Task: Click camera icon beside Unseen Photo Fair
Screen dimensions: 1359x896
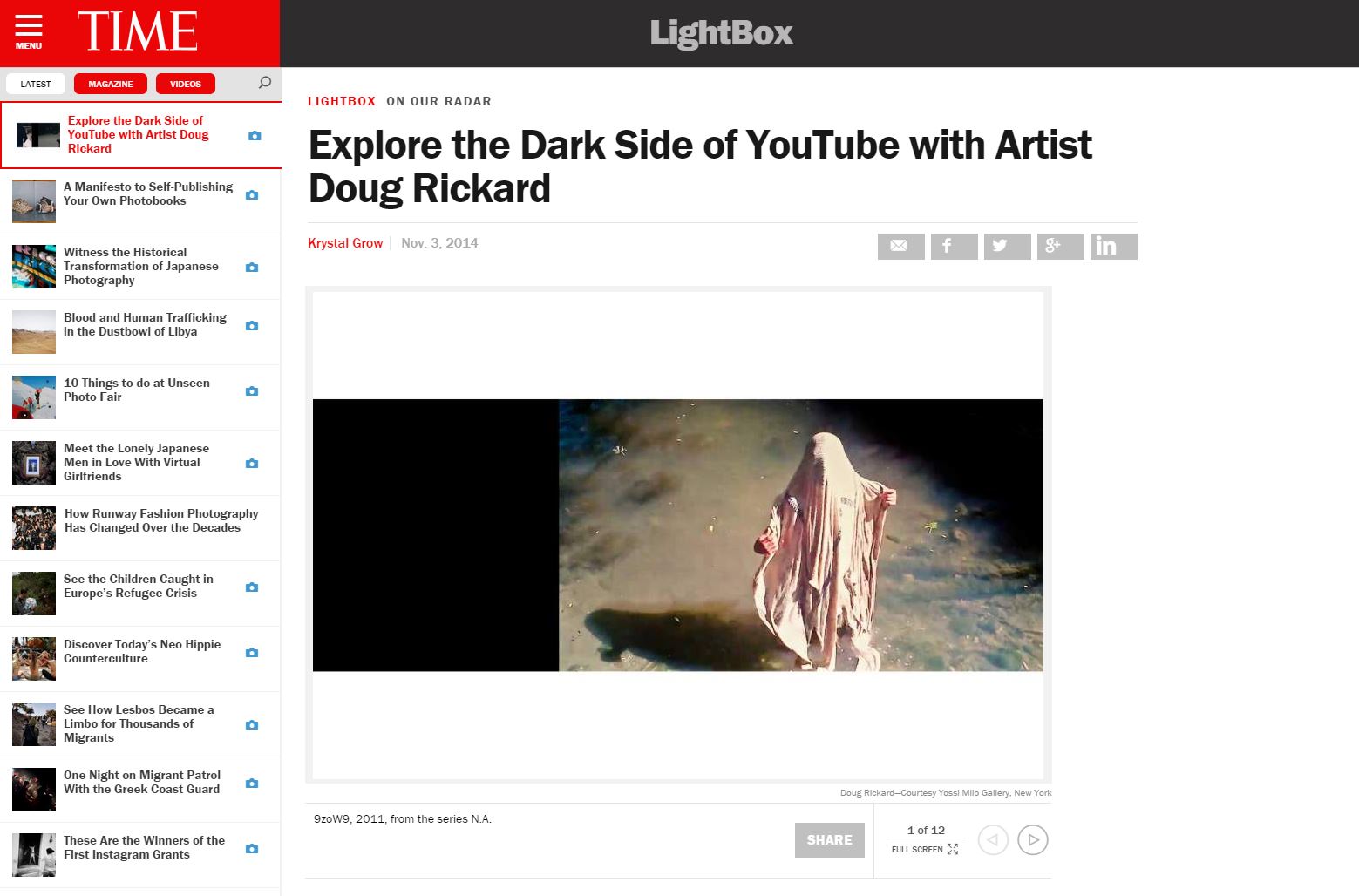Action: coord(252,391)
